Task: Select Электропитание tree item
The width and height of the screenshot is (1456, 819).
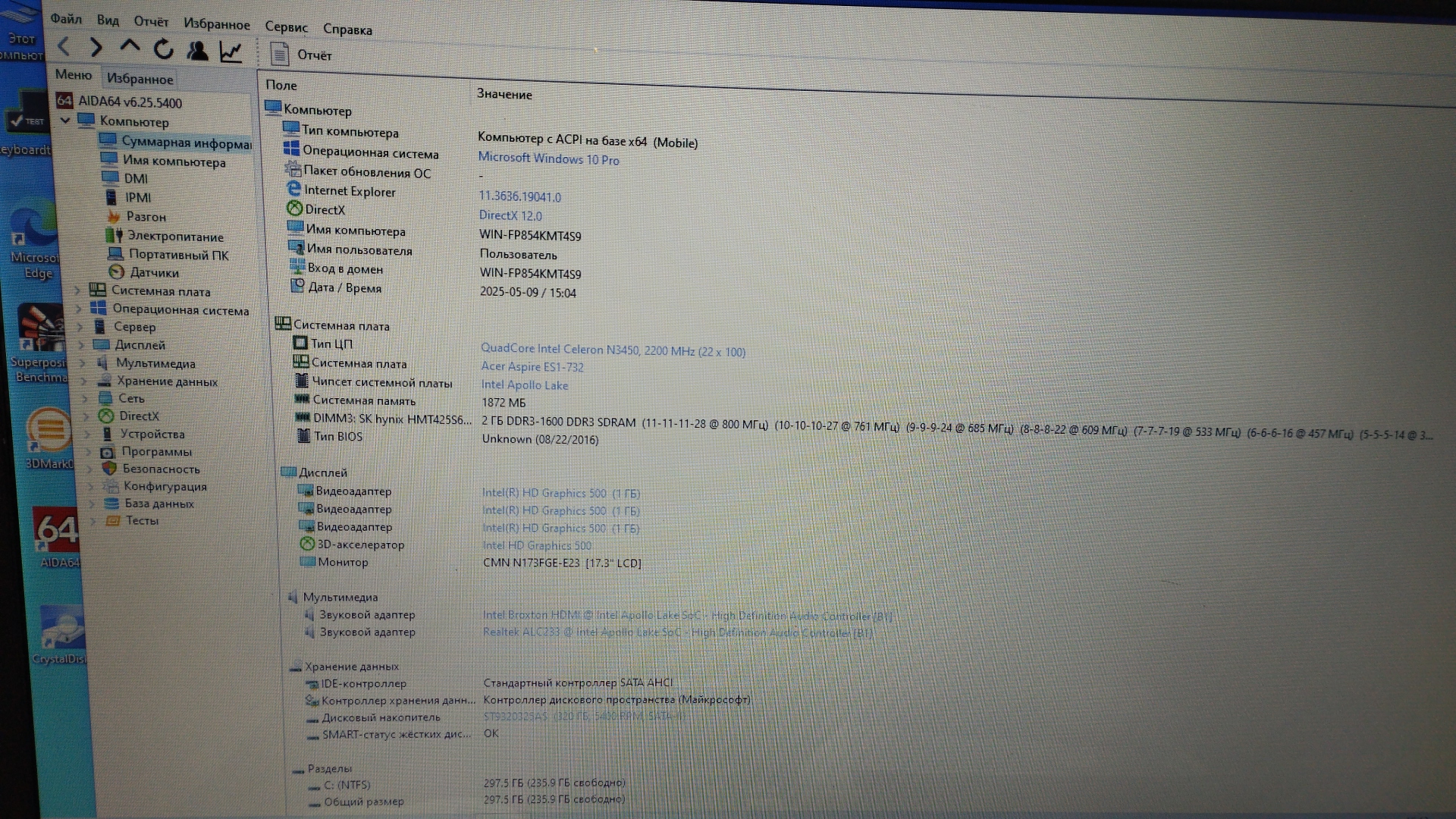Action: click(x=175, y=236)
